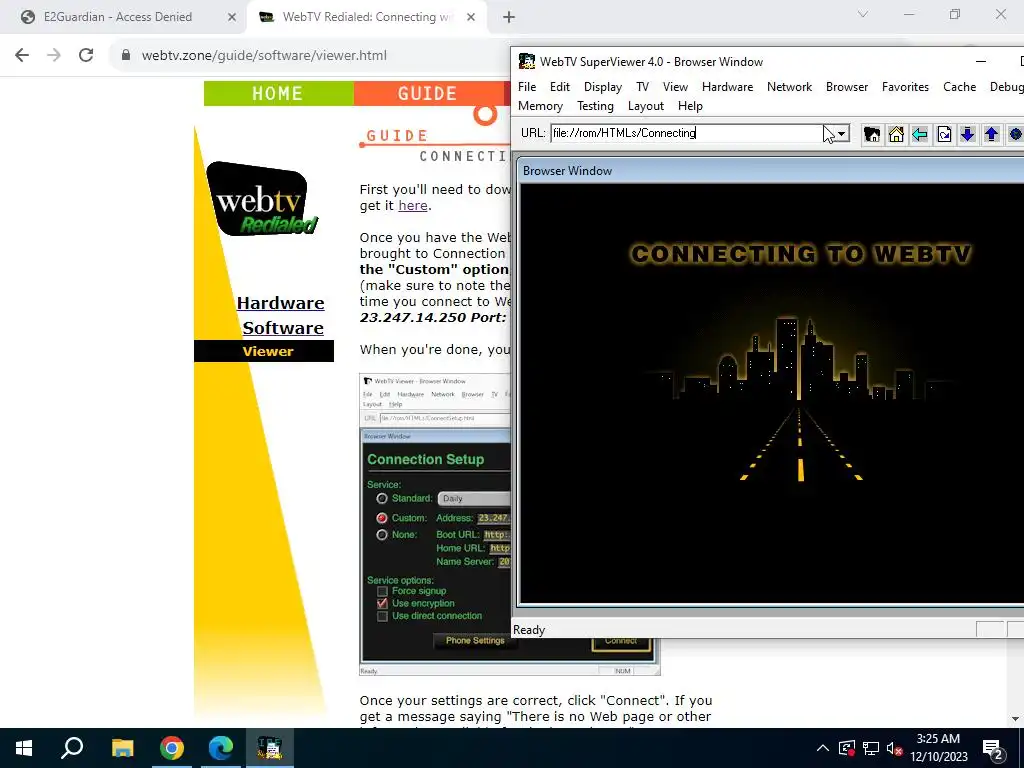The image size is (1024, 768).
Task: Open a new Chrome tab with plus button
Action: coord(509,17)
